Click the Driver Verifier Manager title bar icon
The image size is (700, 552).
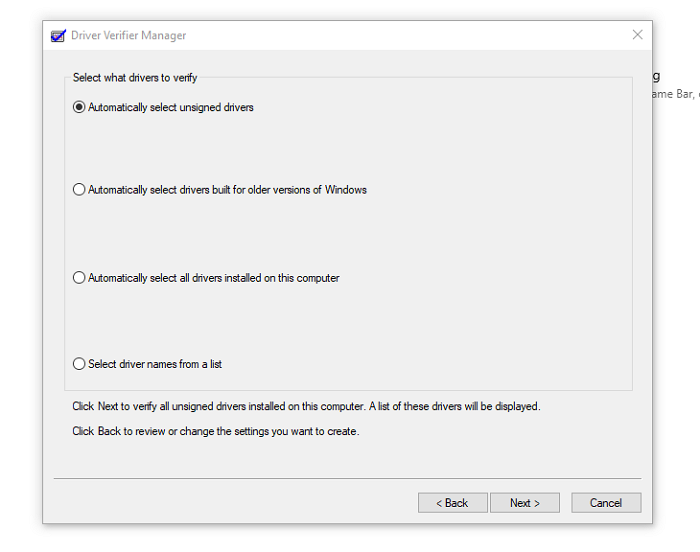[x=58, y=35]
